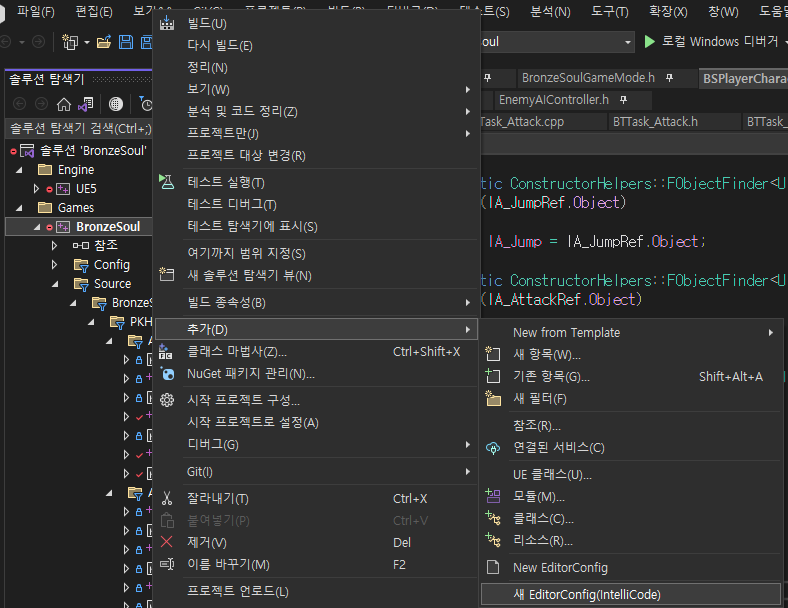Click the 모듈(M) icon
Viewport: 788px width, 608px height.
(493, 496)
